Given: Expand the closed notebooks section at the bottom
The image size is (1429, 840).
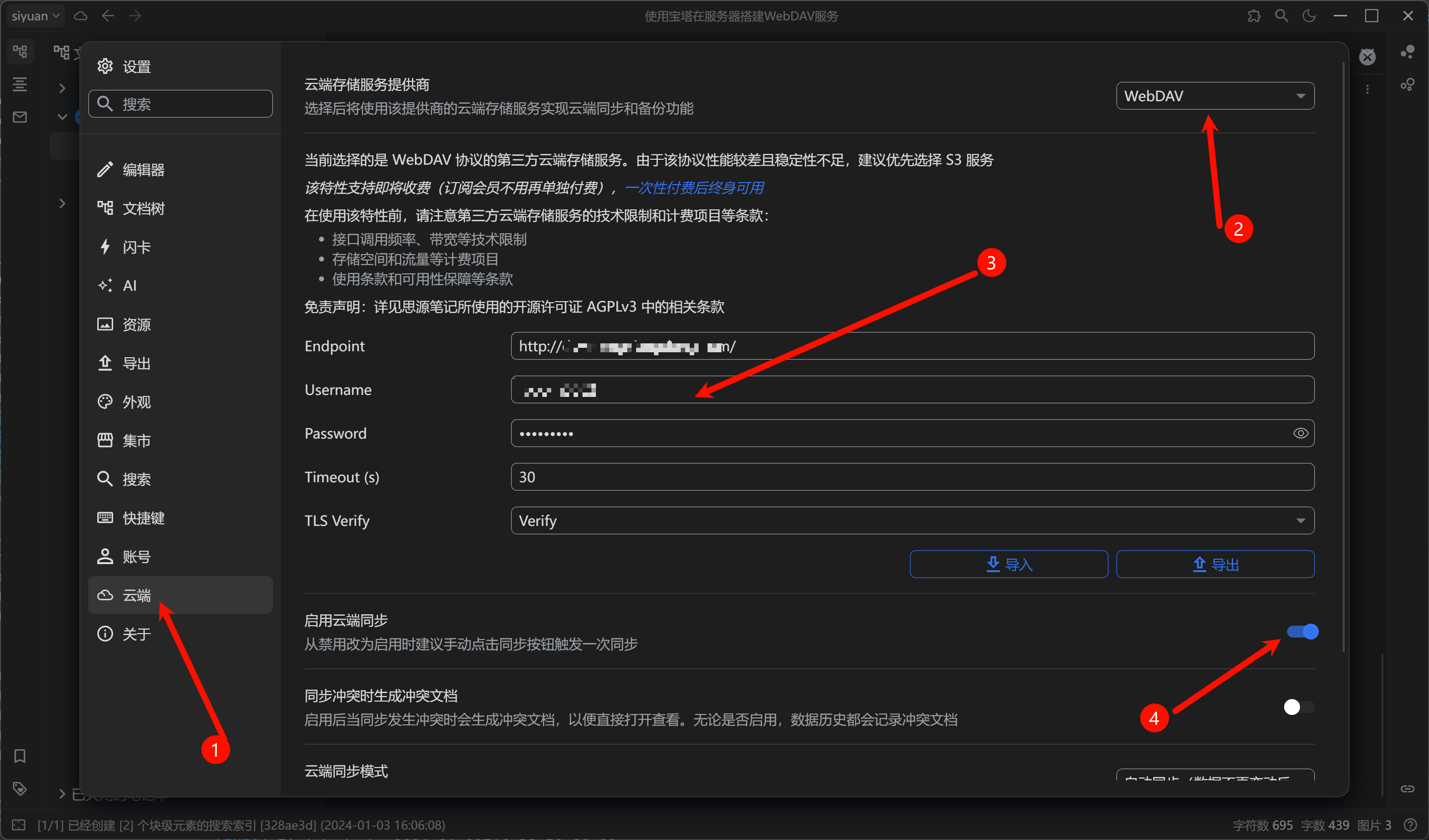Looking at the screenshot, I should click(62, 794).
